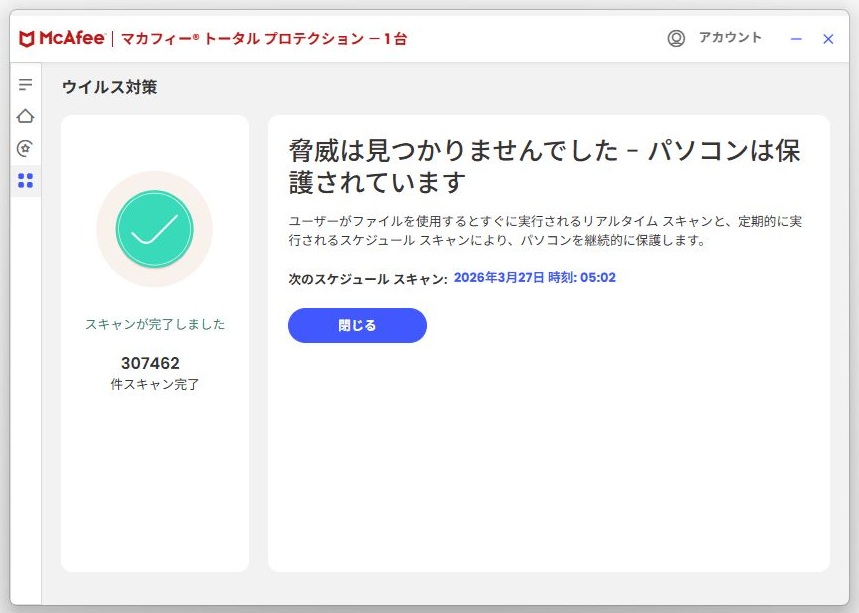The height and width of the screenshot is (613, 859).
Task: Select the four-dot apps grid icon
Action: click(x=25, y=180)
